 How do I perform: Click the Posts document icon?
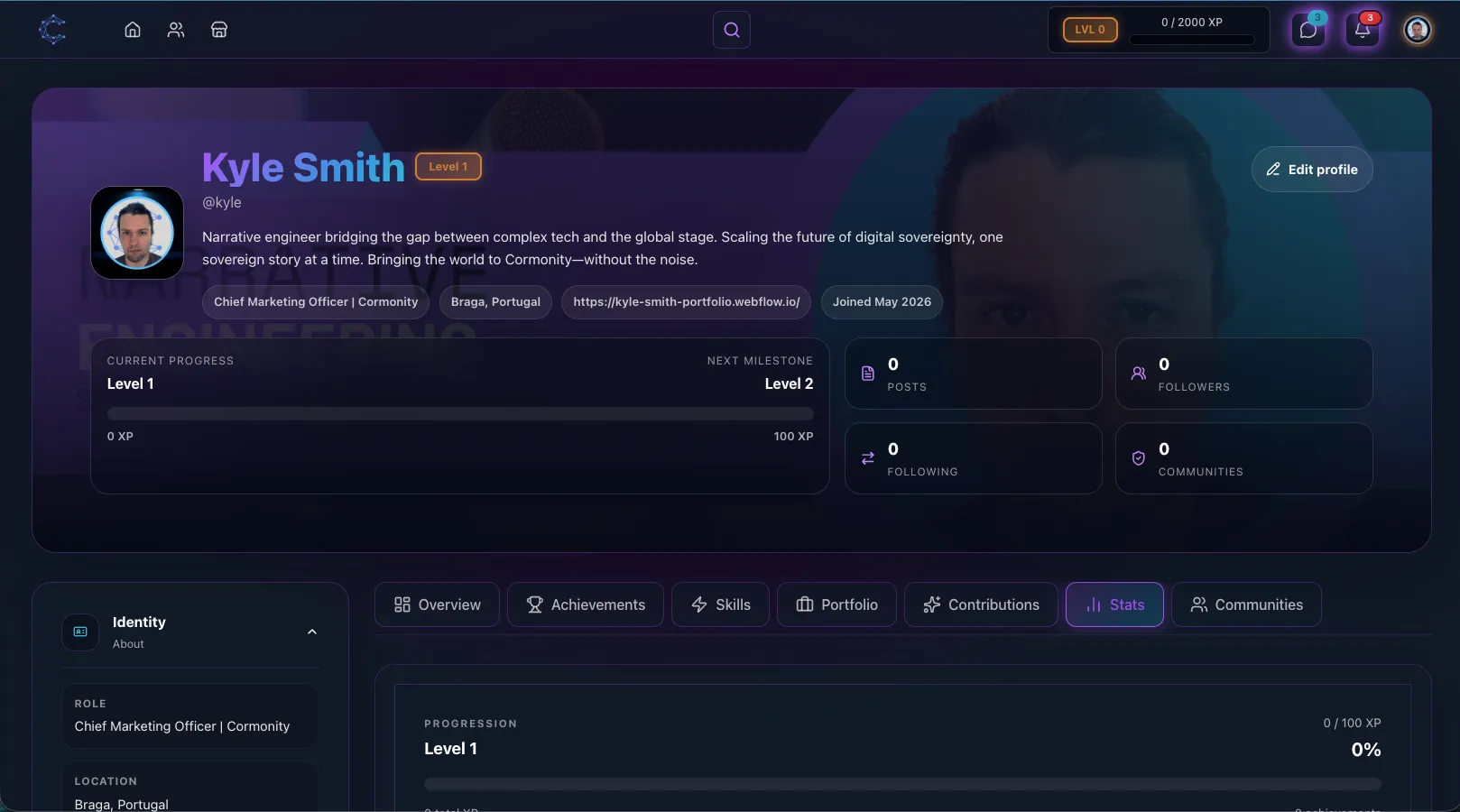[x=868, y=374]
